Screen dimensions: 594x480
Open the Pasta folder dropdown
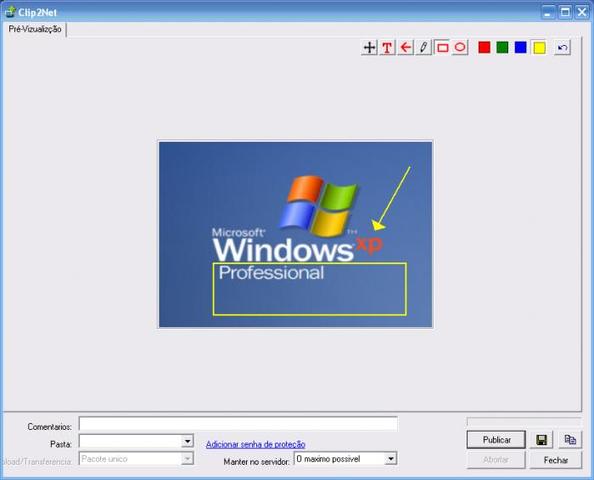(187, 441)
